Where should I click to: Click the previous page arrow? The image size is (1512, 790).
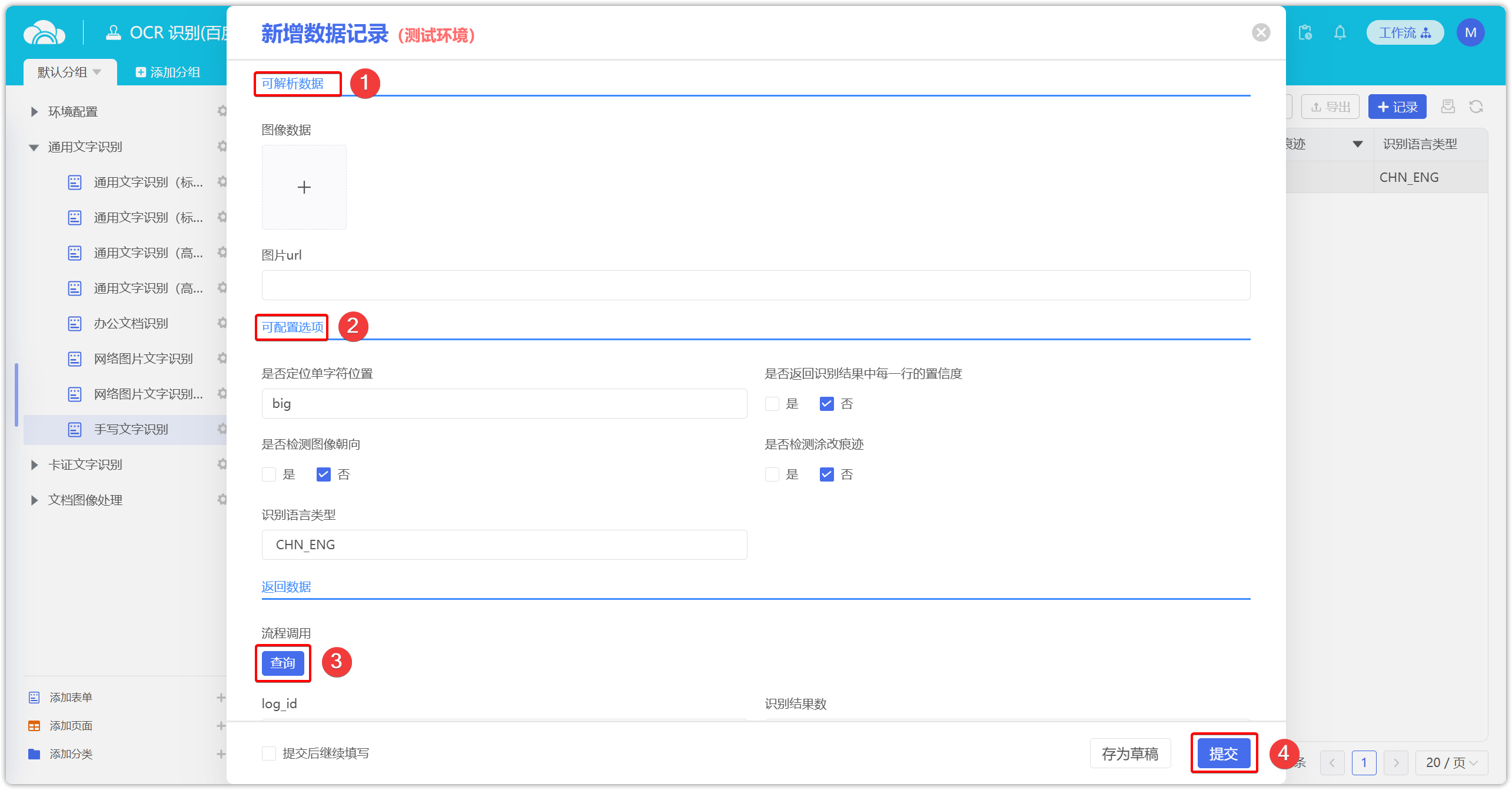point(1332,763)
